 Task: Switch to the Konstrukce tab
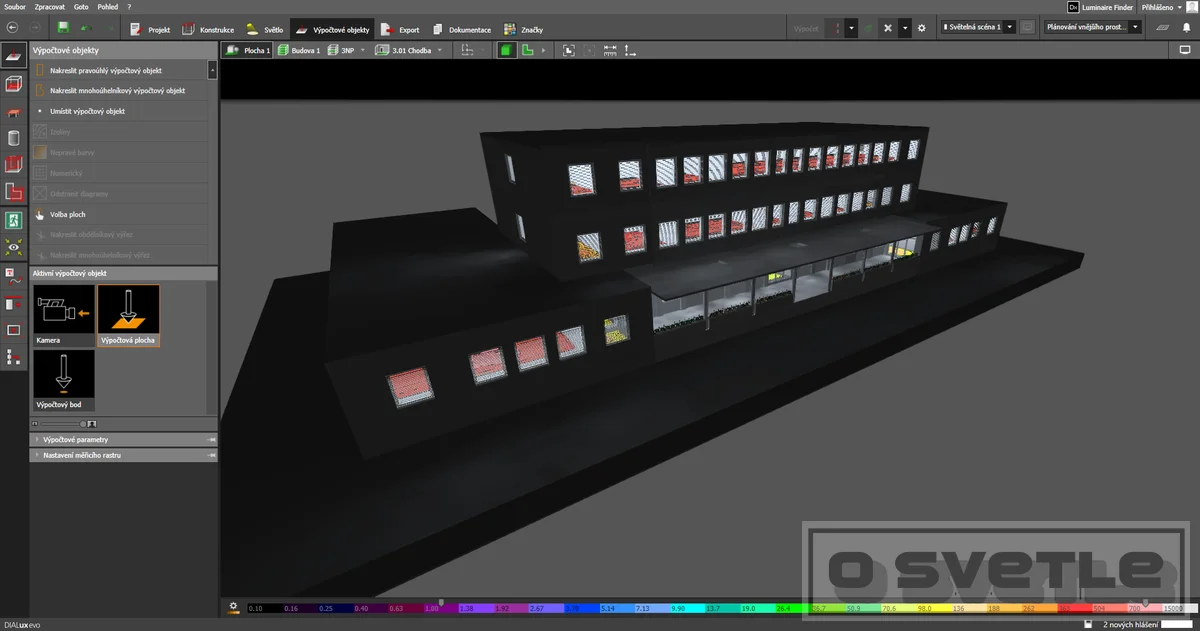(x=209, y=29)
